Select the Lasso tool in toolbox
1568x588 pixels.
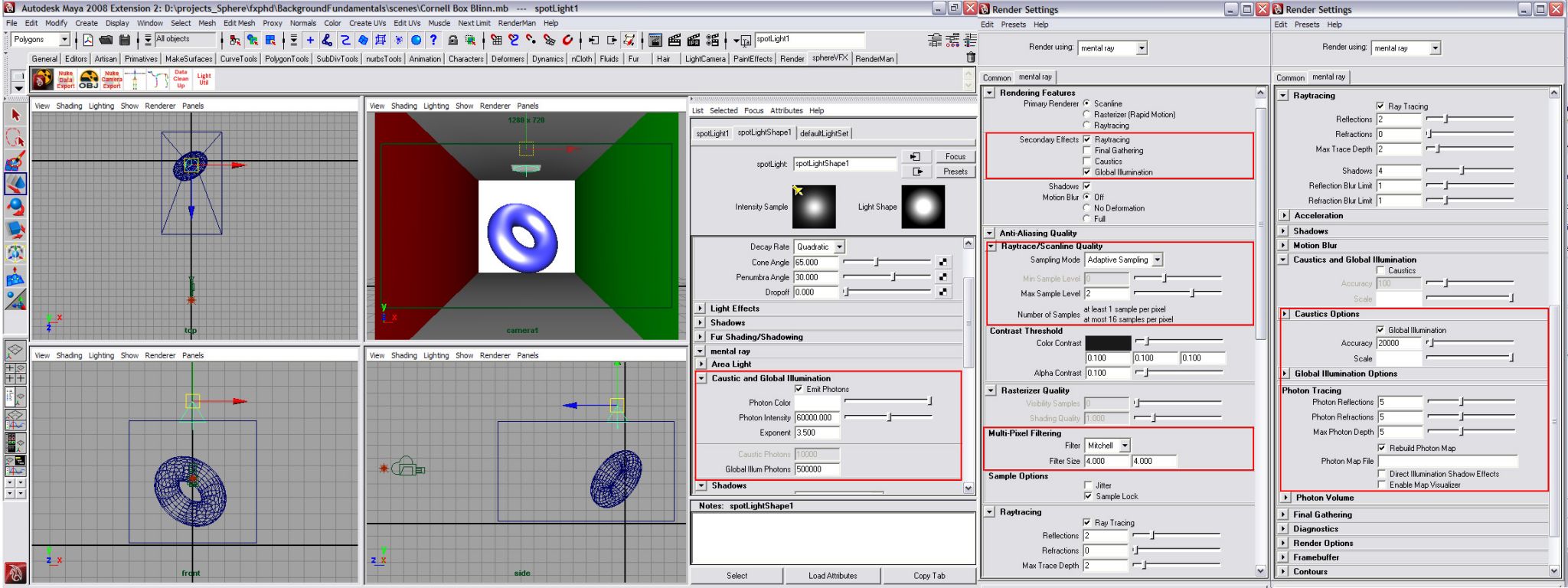[x=15, y=138]
